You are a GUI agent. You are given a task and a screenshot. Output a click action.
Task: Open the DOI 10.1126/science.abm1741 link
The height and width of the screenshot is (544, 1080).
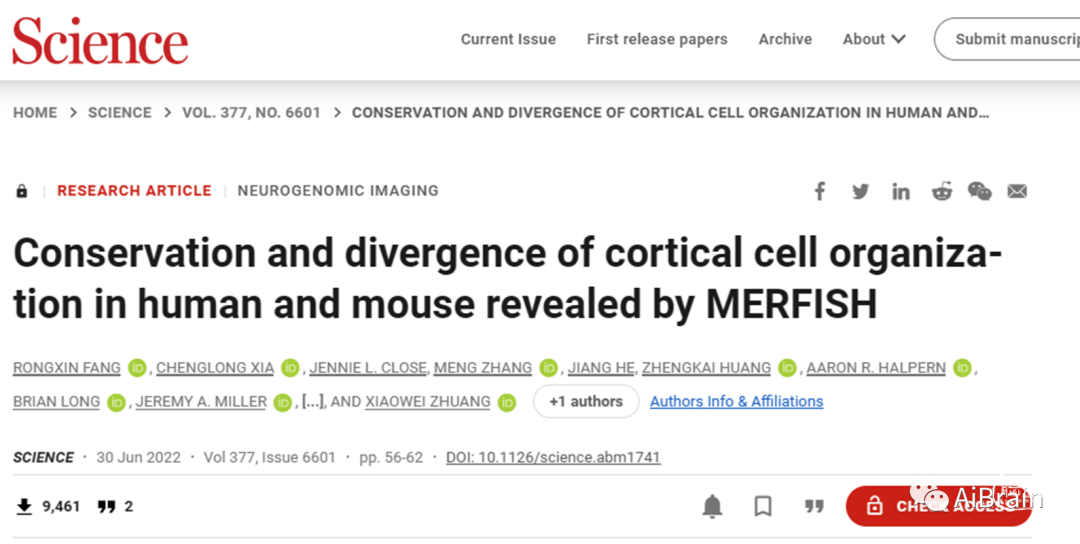[x=553, y=457]
